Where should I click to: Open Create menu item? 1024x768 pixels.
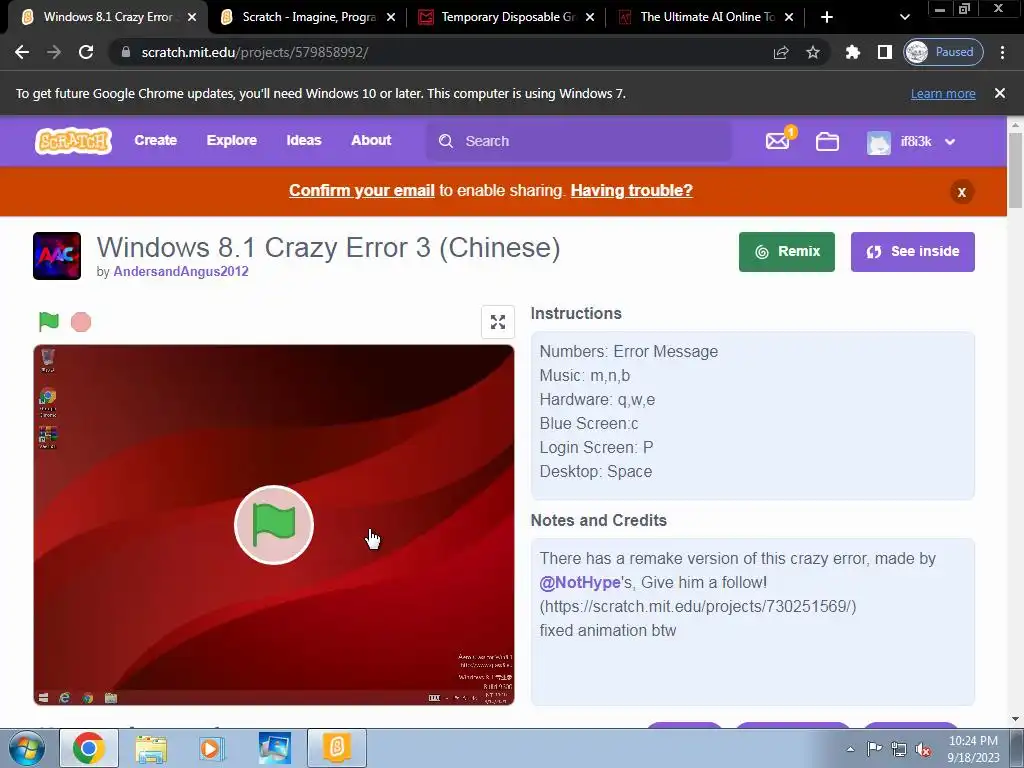[x=155, y=140]
